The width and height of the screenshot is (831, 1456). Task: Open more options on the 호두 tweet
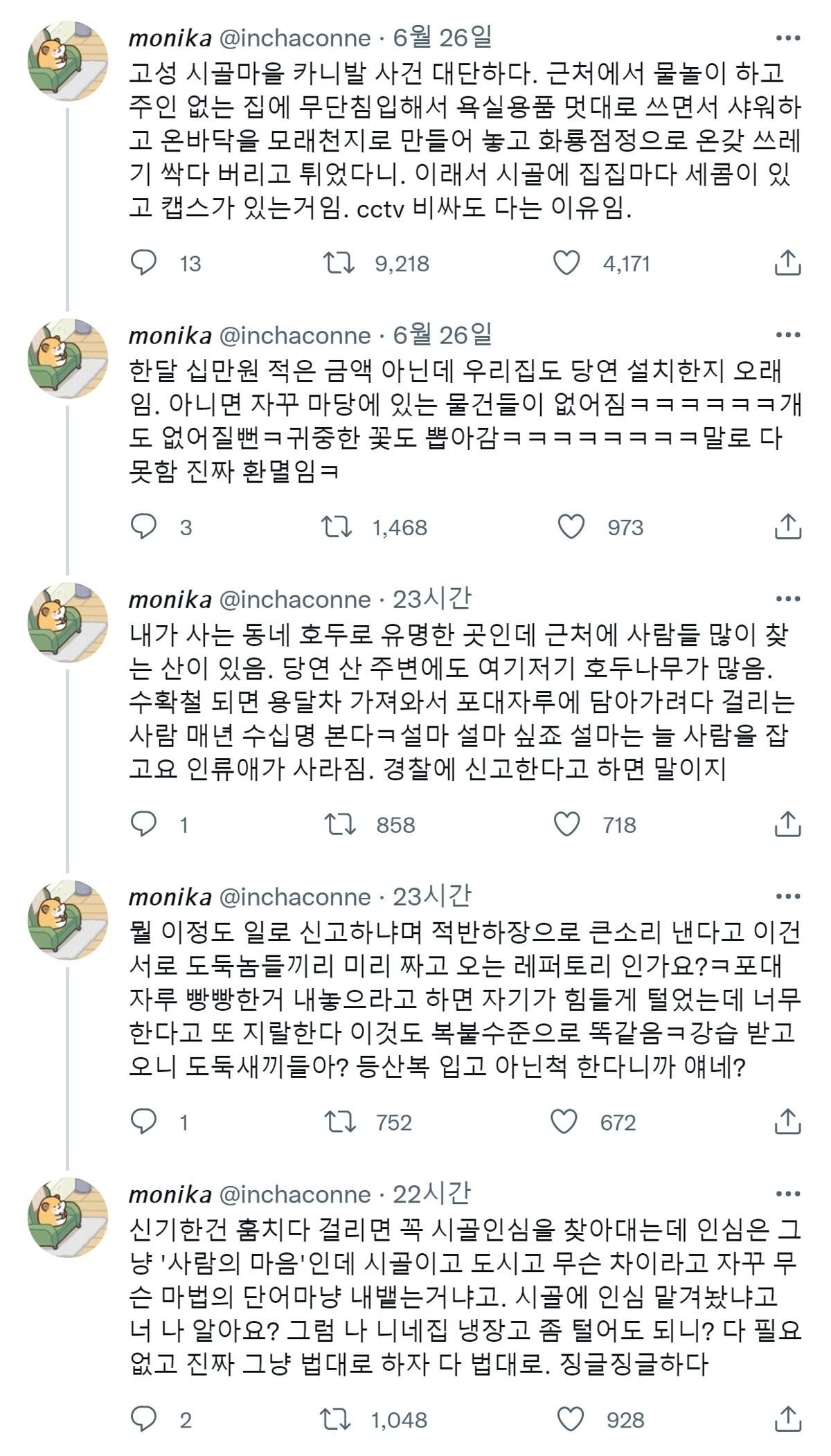(x=788, y=600)
